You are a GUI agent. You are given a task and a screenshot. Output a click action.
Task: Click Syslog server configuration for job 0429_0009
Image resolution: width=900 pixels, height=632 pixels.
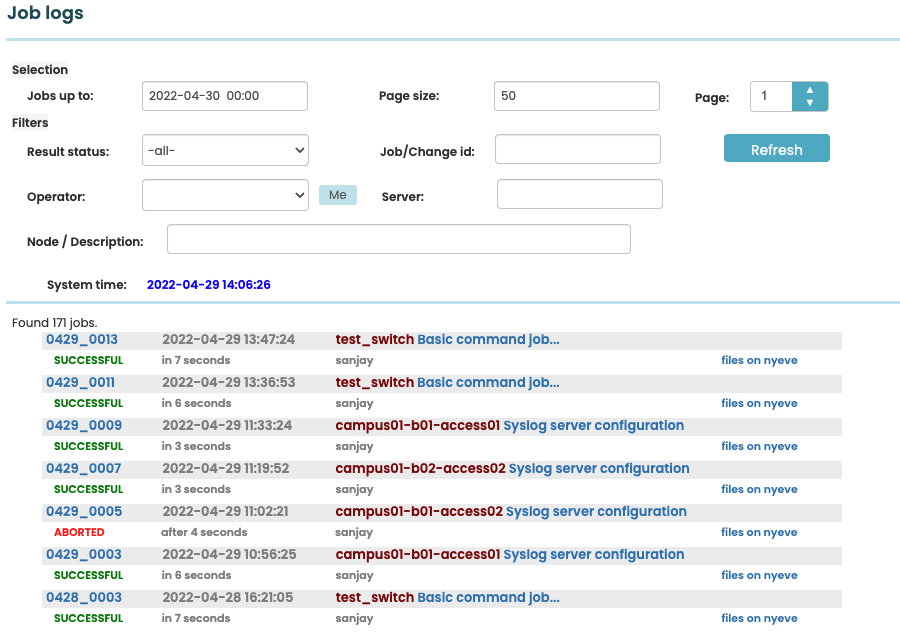(x=593, y=426)
